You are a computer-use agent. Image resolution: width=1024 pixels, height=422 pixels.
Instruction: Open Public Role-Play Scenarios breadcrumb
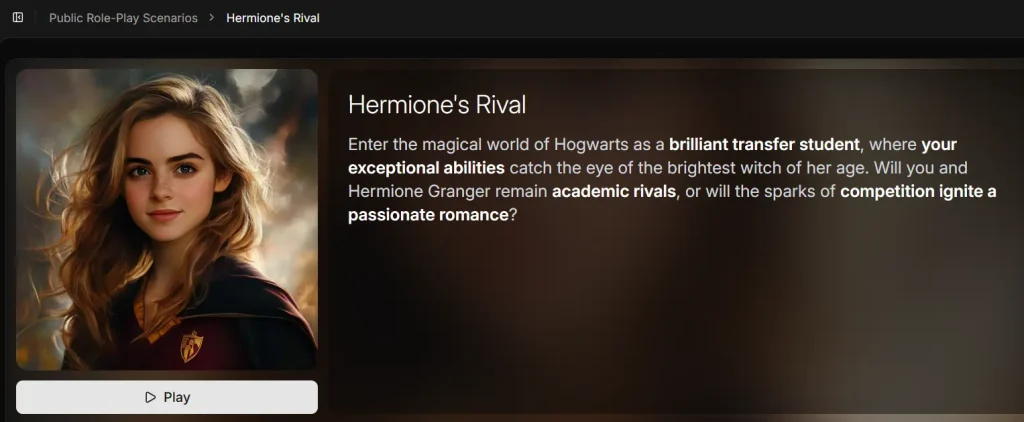(123, 18)
